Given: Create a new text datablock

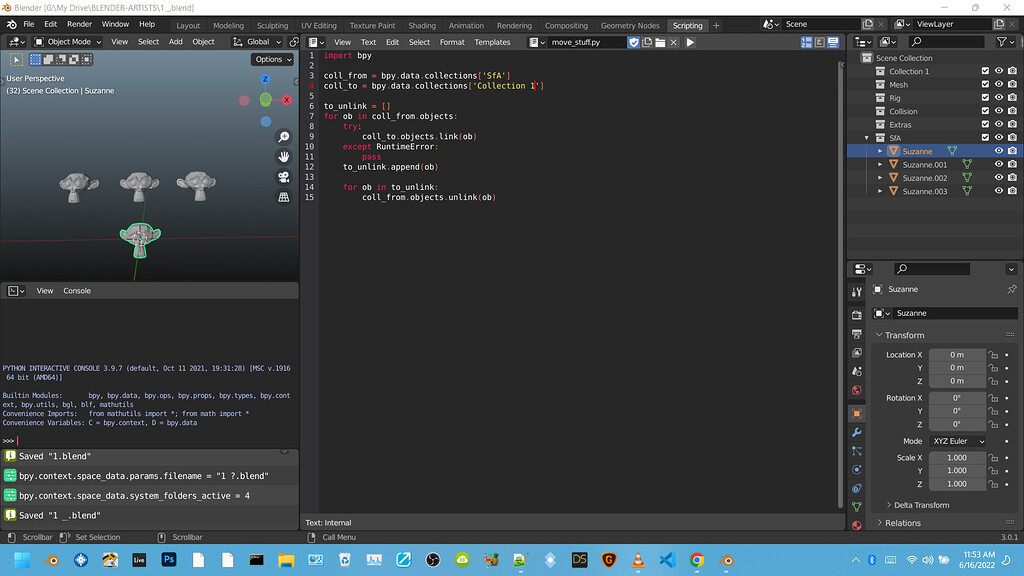Looking at the screenshot, I should 647,42.
